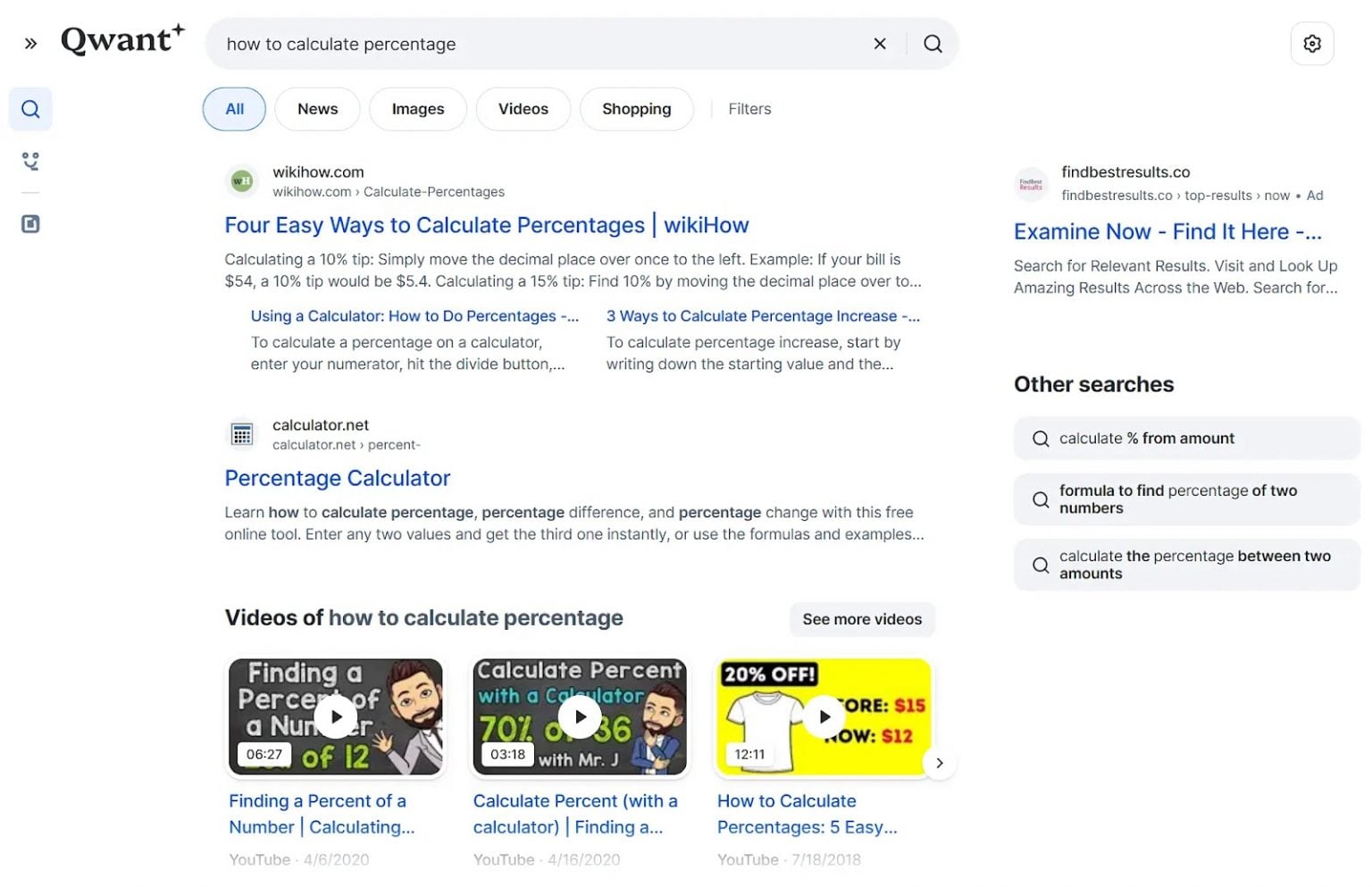Open the Shopping tab
The image size is (1372, 887).
coord(636,108)
